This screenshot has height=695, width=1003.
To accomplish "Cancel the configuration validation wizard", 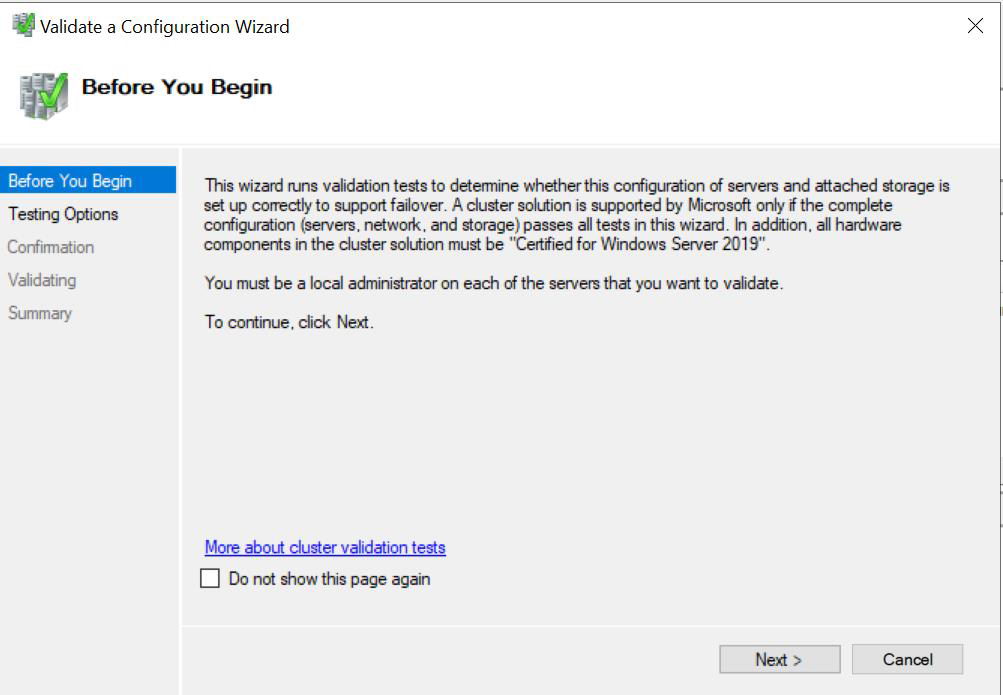I will [906, 658].
